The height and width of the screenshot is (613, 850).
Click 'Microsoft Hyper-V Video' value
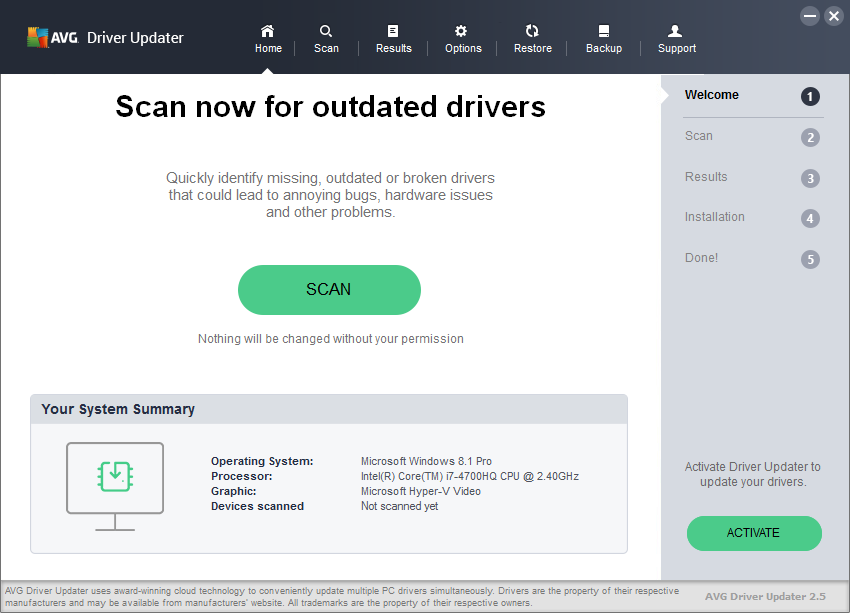click(421, 491)
